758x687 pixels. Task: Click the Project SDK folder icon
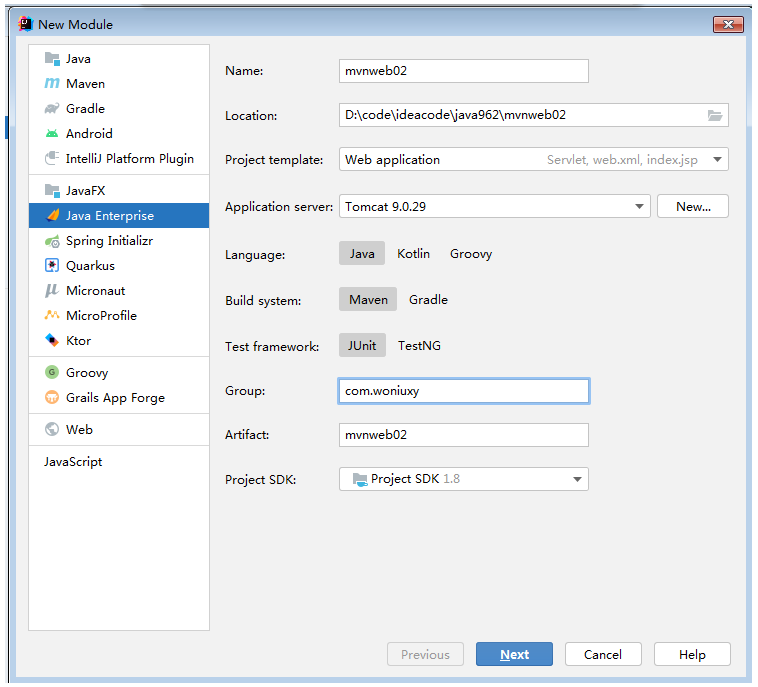(x=360, y=479)
